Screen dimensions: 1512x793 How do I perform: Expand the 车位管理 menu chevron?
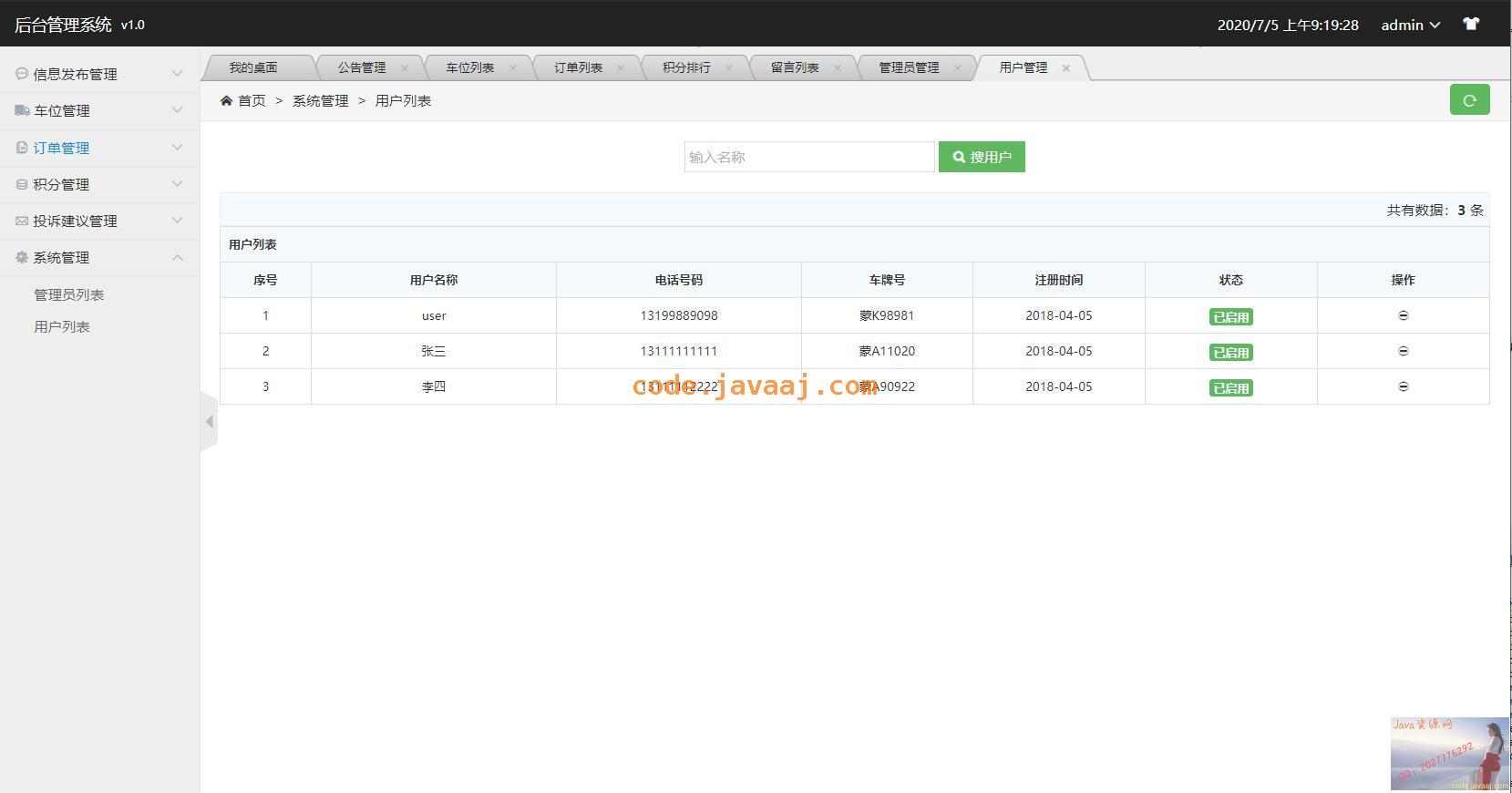tap(178, 109)
